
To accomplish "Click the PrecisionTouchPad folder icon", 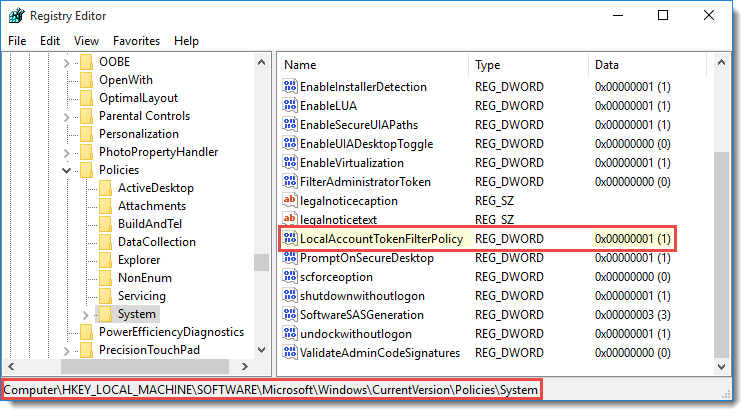I will [x=86, y=350].
